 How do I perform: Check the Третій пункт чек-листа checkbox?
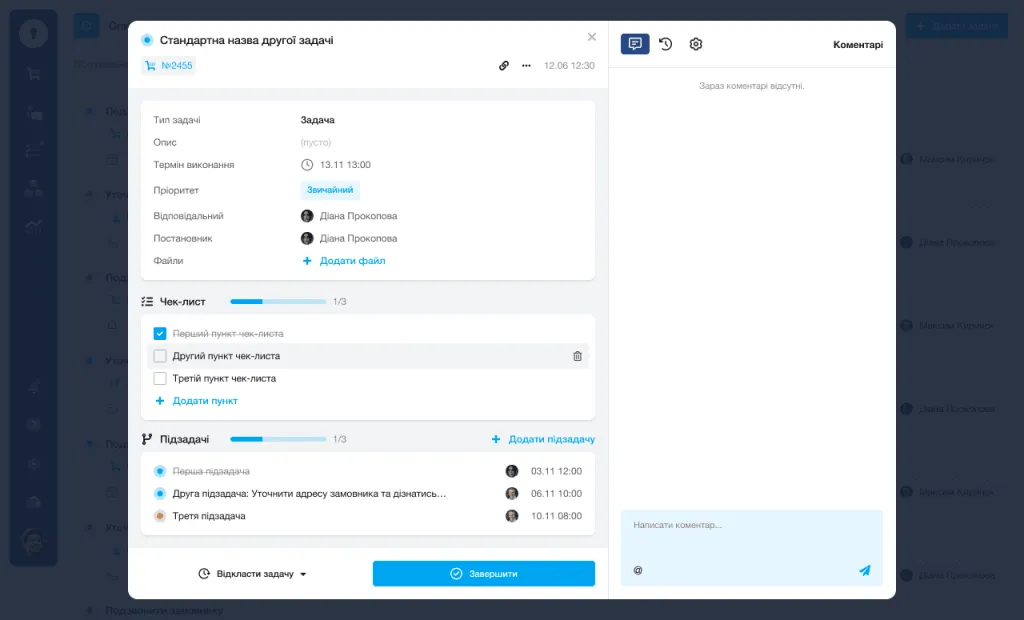160,379
